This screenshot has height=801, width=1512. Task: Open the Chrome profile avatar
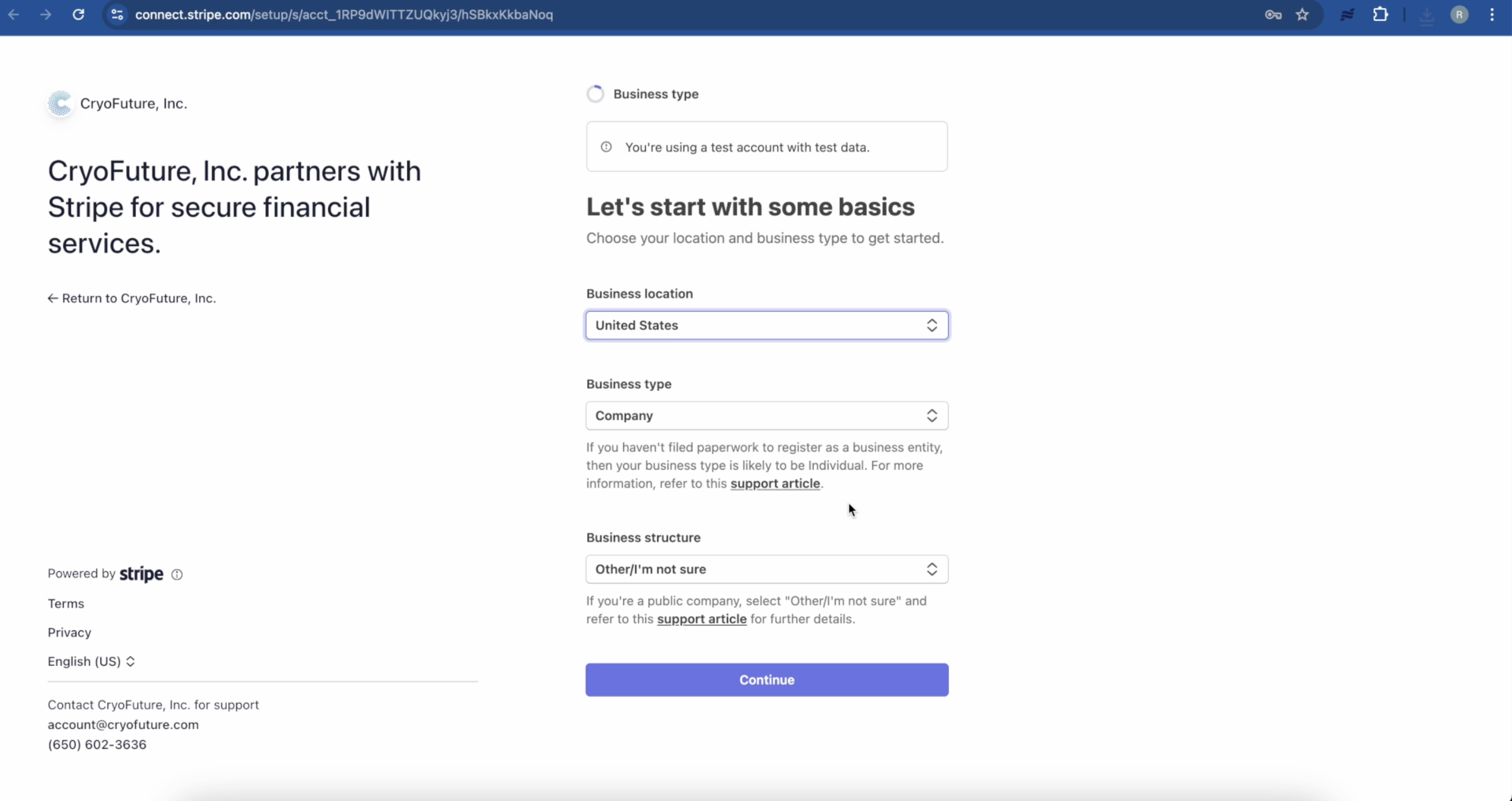tap(1459, 15)
